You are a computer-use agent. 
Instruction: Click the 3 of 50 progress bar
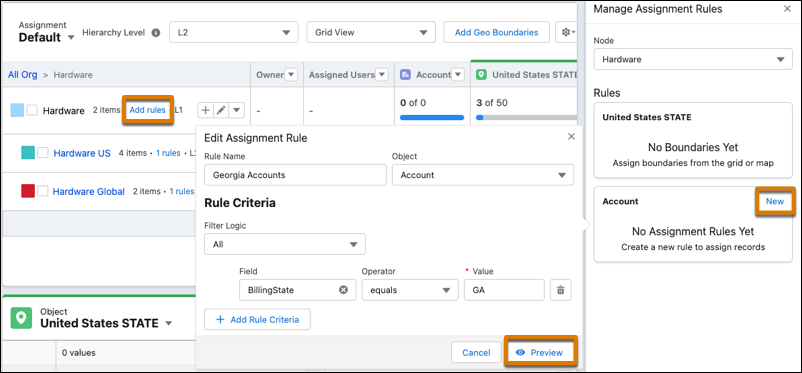(x=526, y=117)
